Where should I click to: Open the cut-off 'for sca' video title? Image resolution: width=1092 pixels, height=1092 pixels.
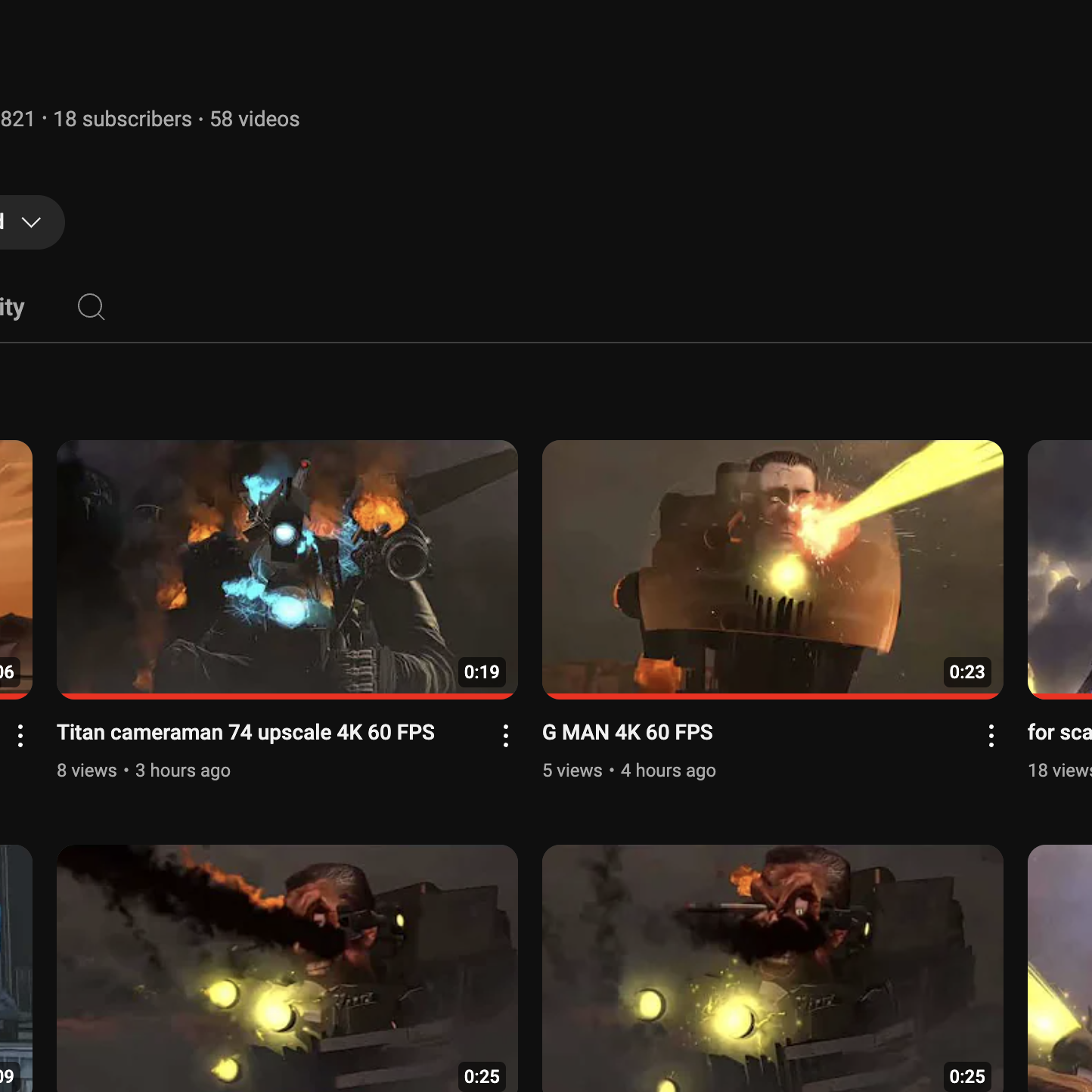1059,733
